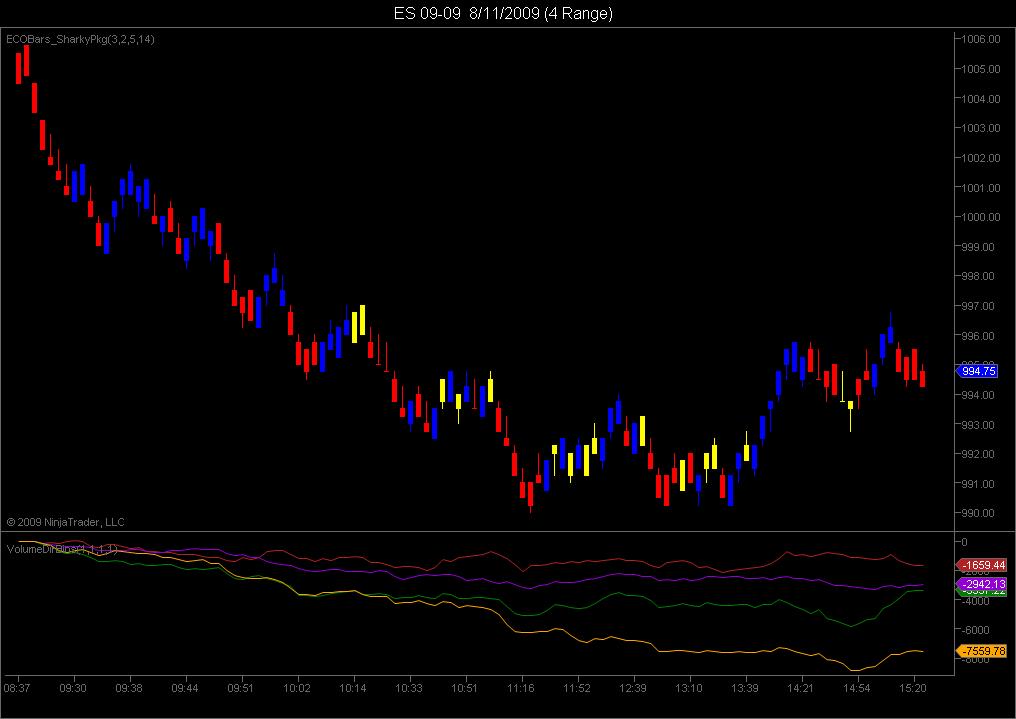Click the 1004.00 price axis label
This screenshot has height=719, width=1016.
pyautogui.click(x=981, y=99)
